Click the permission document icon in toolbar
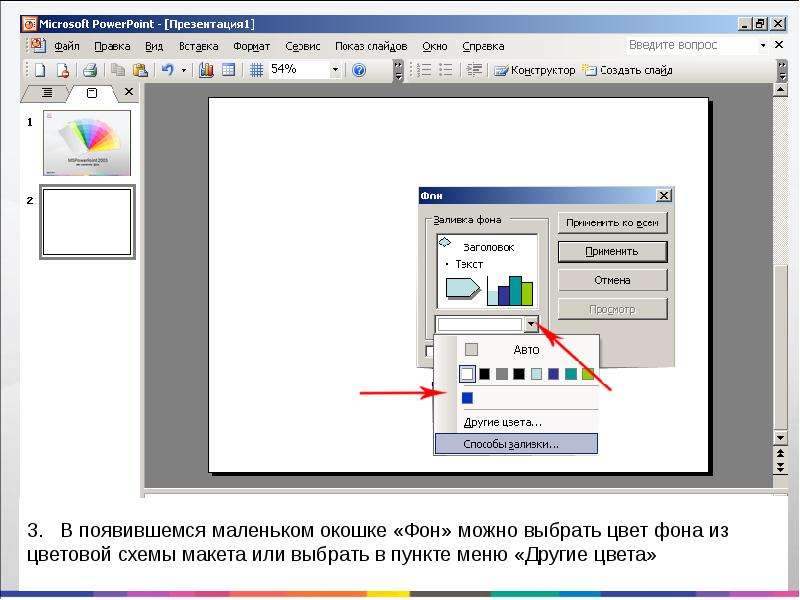 [x=62, y=70]
